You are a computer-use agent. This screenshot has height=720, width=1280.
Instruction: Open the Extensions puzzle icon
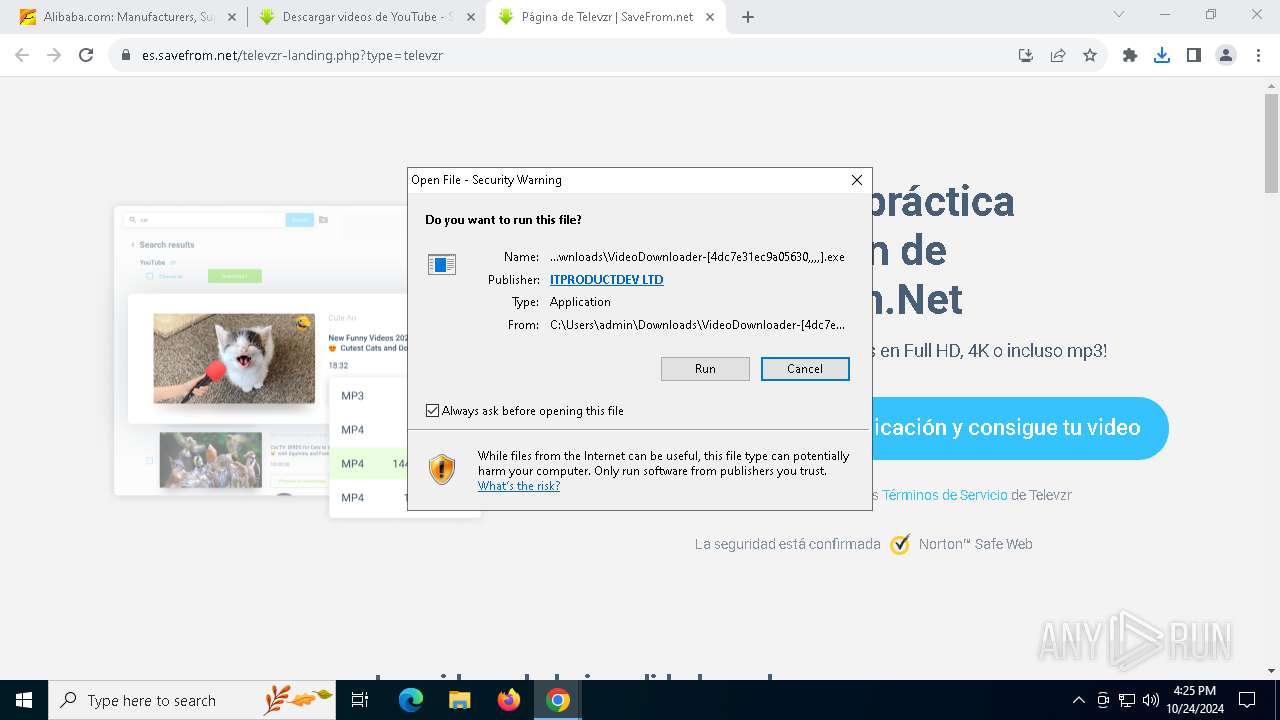pyautogui.click(x=1130, y=56)
